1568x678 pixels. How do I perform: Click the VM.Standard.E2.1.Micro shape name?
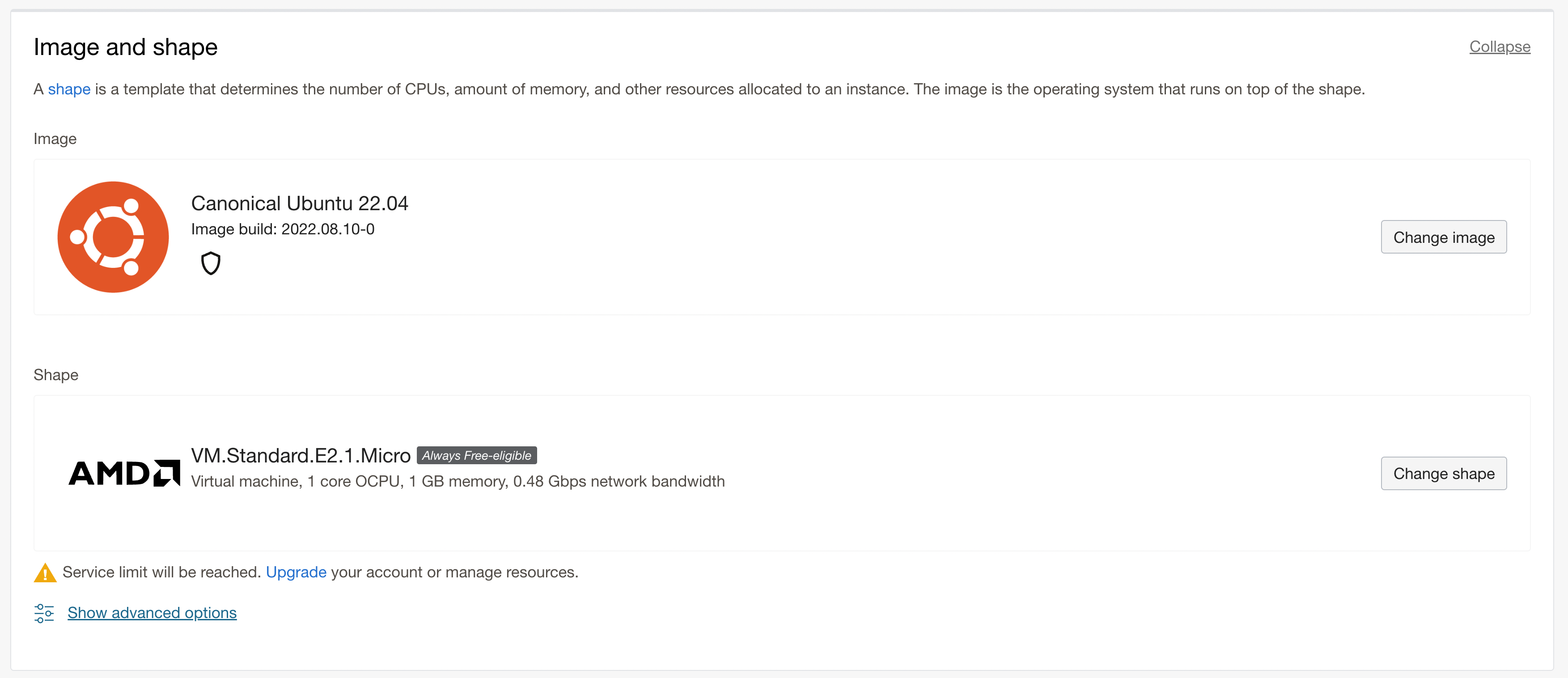pos(301,455)
